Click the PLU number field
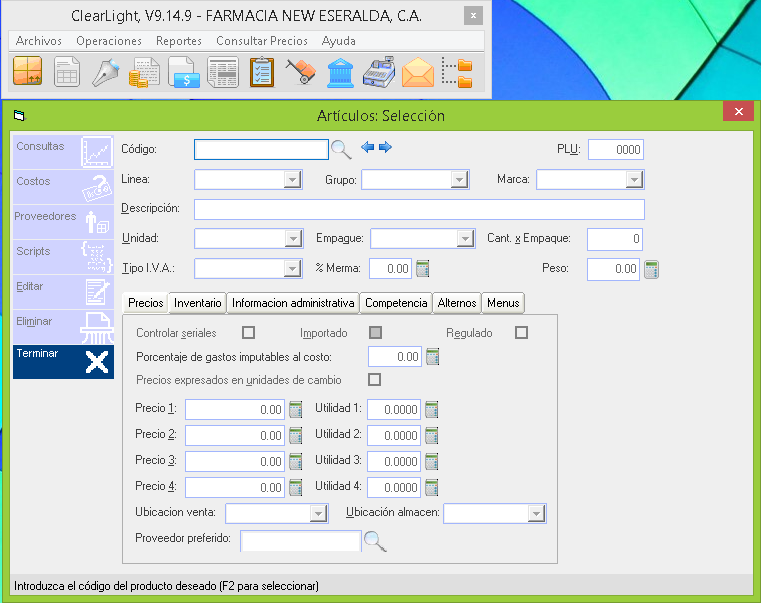Screen dimensions: 761x603 click(x=616, y=150)
